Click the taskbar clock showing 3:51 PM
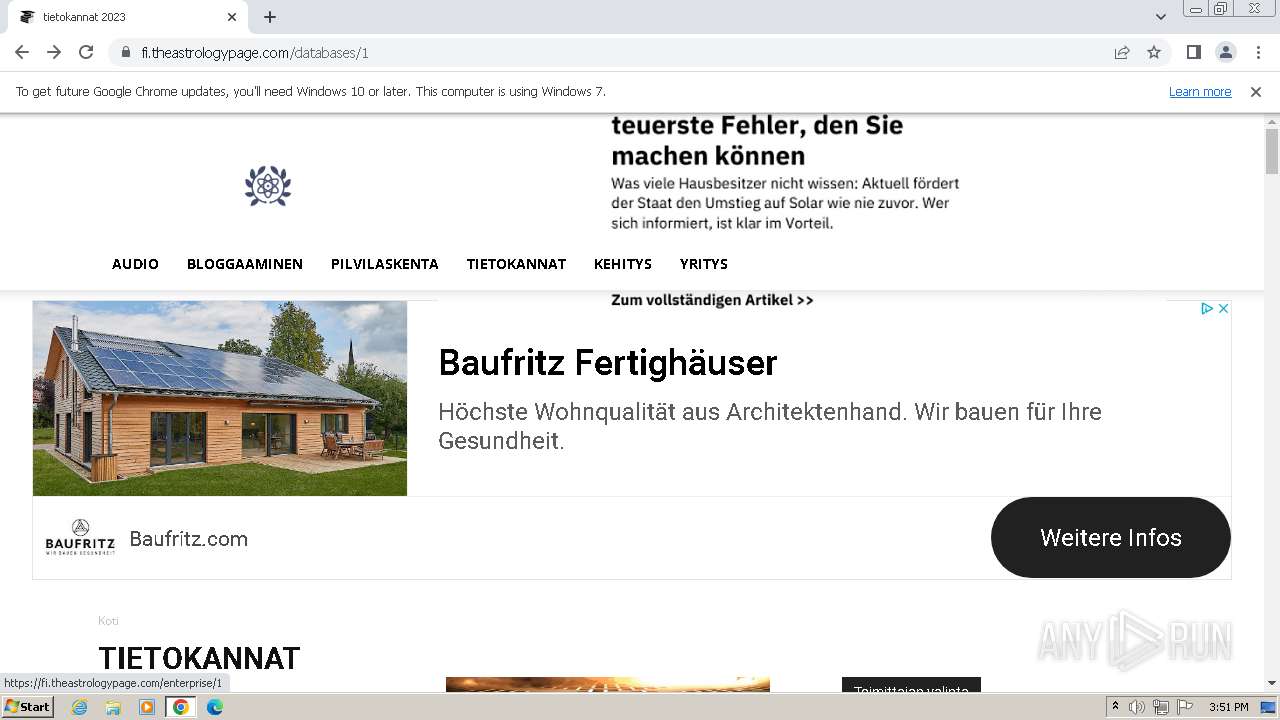 pos(1228,707)
